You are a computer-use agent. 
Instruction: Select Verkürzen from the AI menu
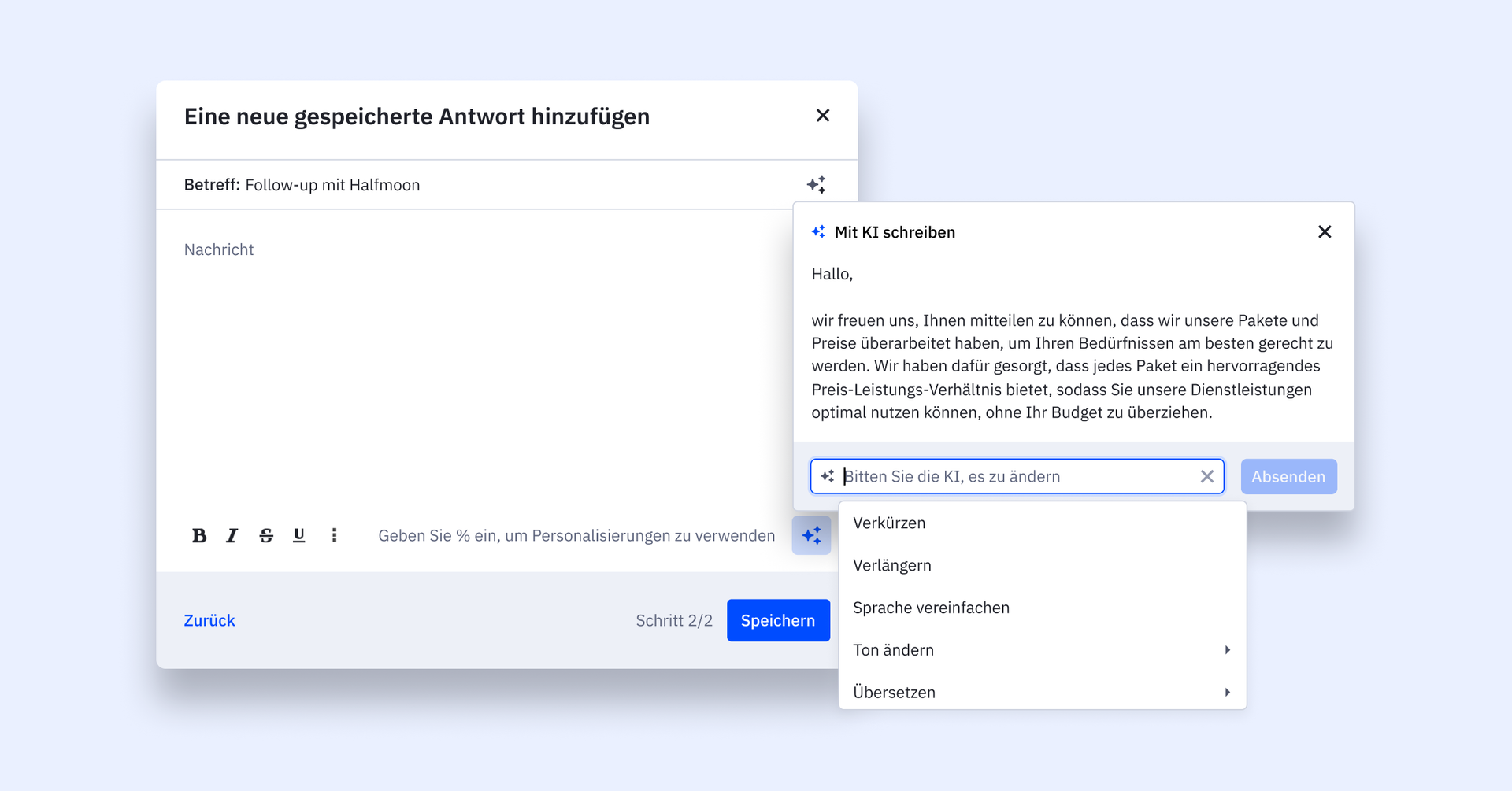[x=889, y=523]
